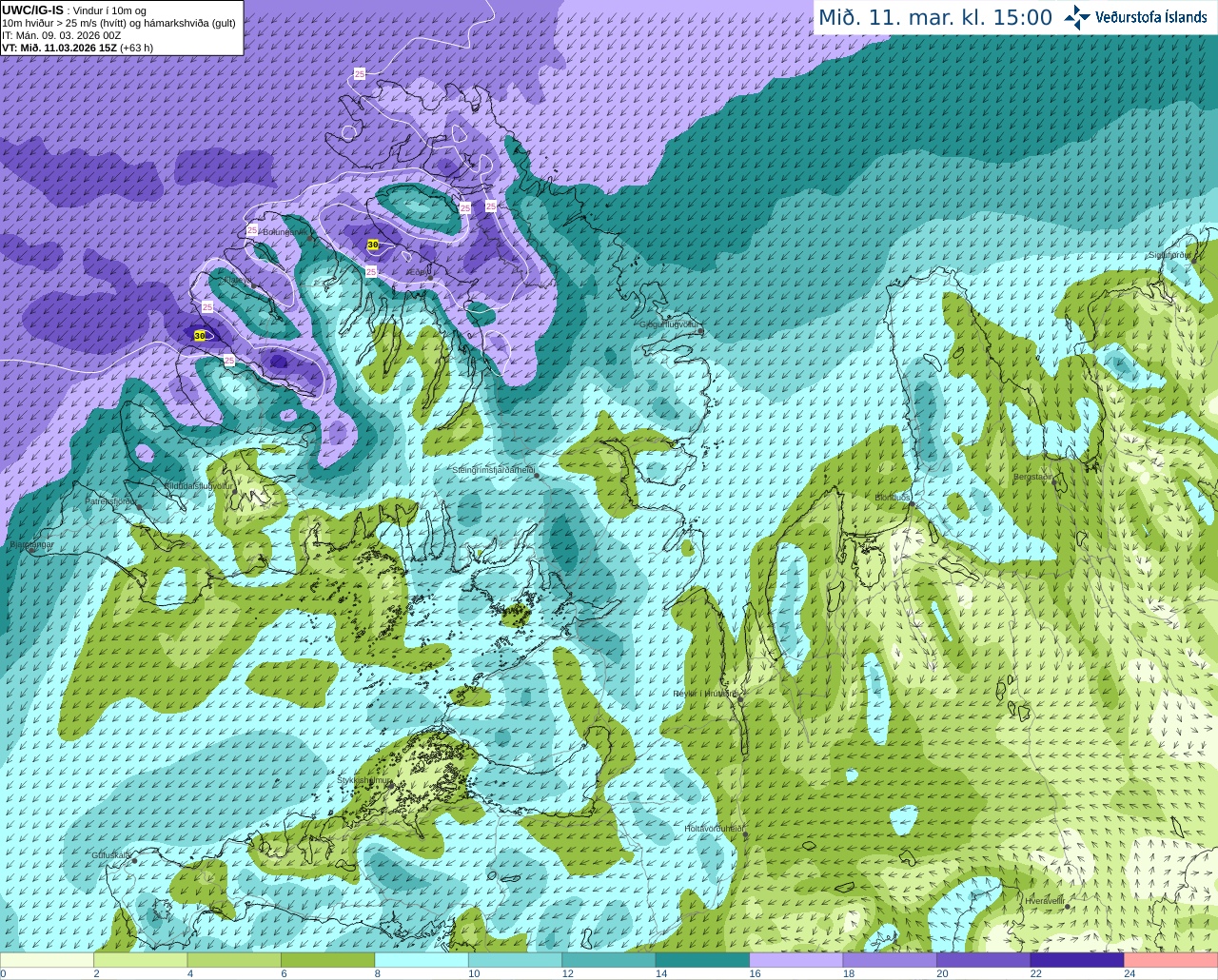
Task: Click the 'VT: Mið. 11.03.2026 15Z' valid-time line
Action: pos(77,48)
